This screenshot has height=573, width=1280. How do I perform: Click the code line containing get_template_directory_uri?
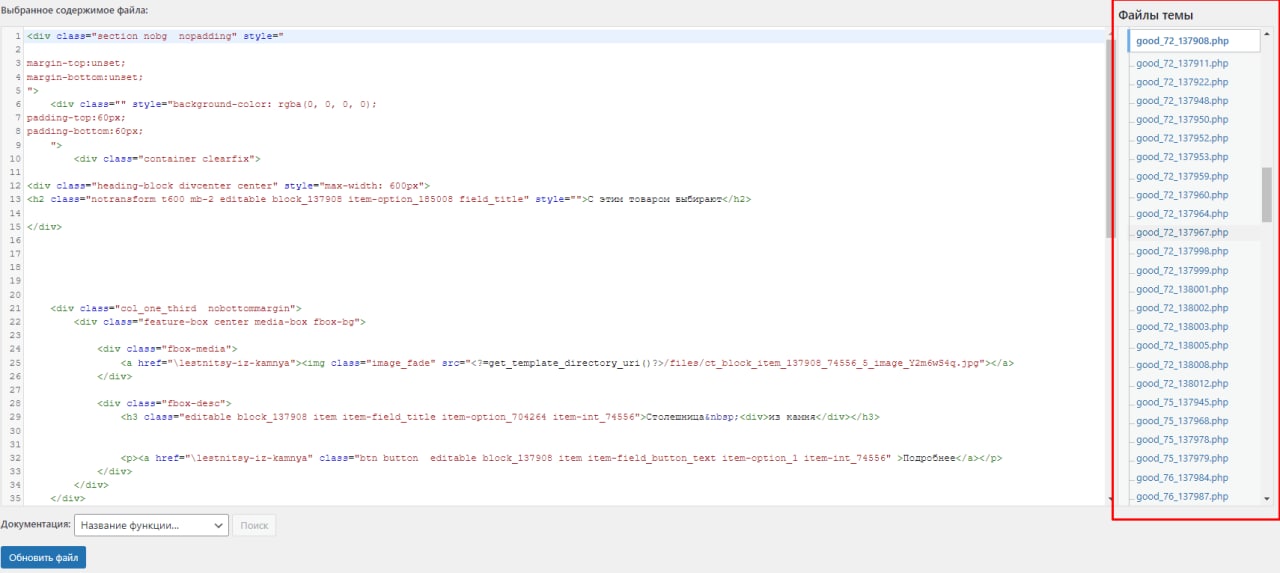(x=565, y=363)
